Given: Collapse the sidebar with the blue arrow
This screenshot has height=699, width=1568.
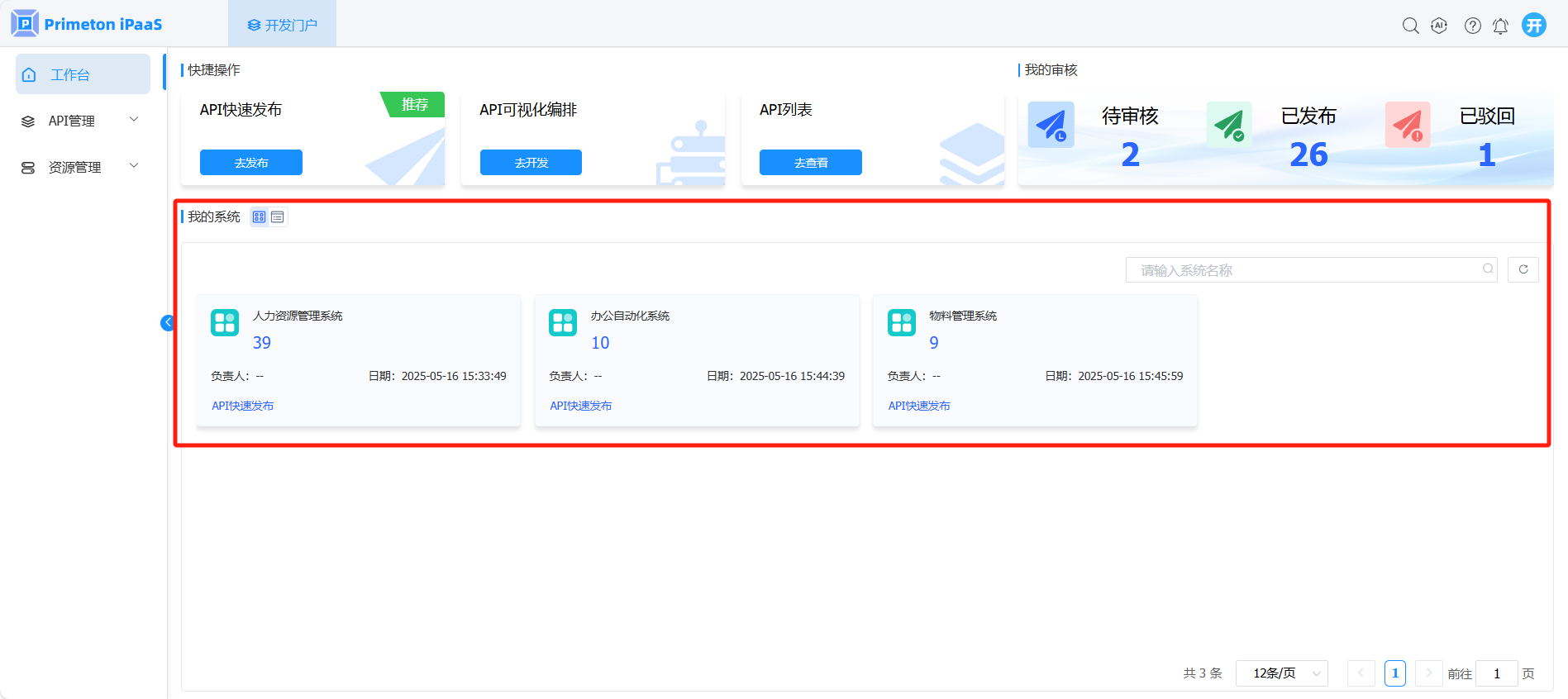Looking at the screenshot, I should click(167, 322).
